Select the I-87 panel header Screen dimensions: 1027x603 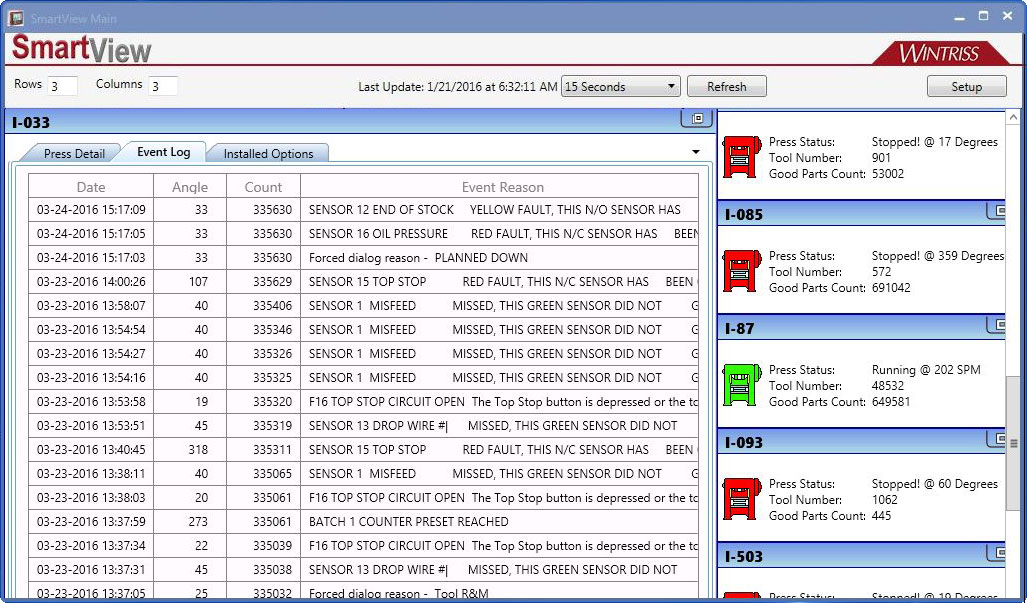(861, 327)
